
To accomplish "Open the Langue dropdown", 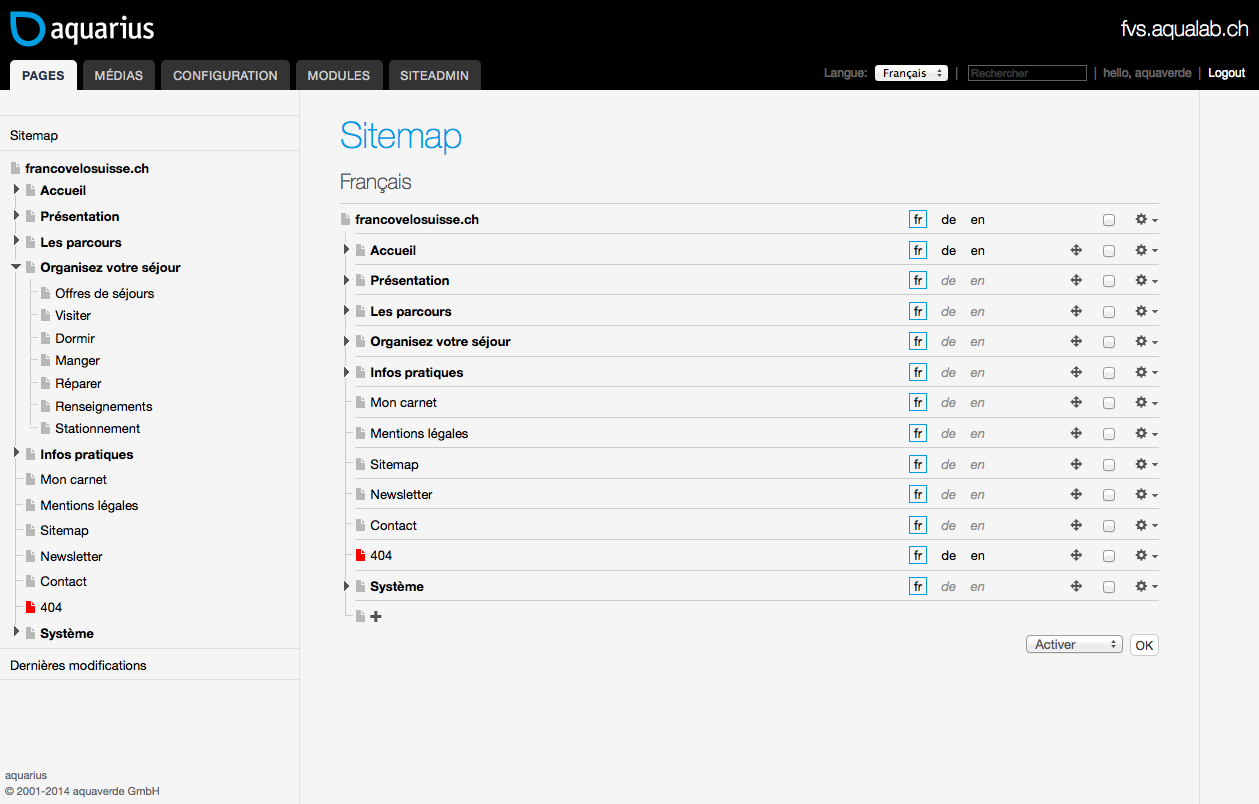I will tap(911, 73).
